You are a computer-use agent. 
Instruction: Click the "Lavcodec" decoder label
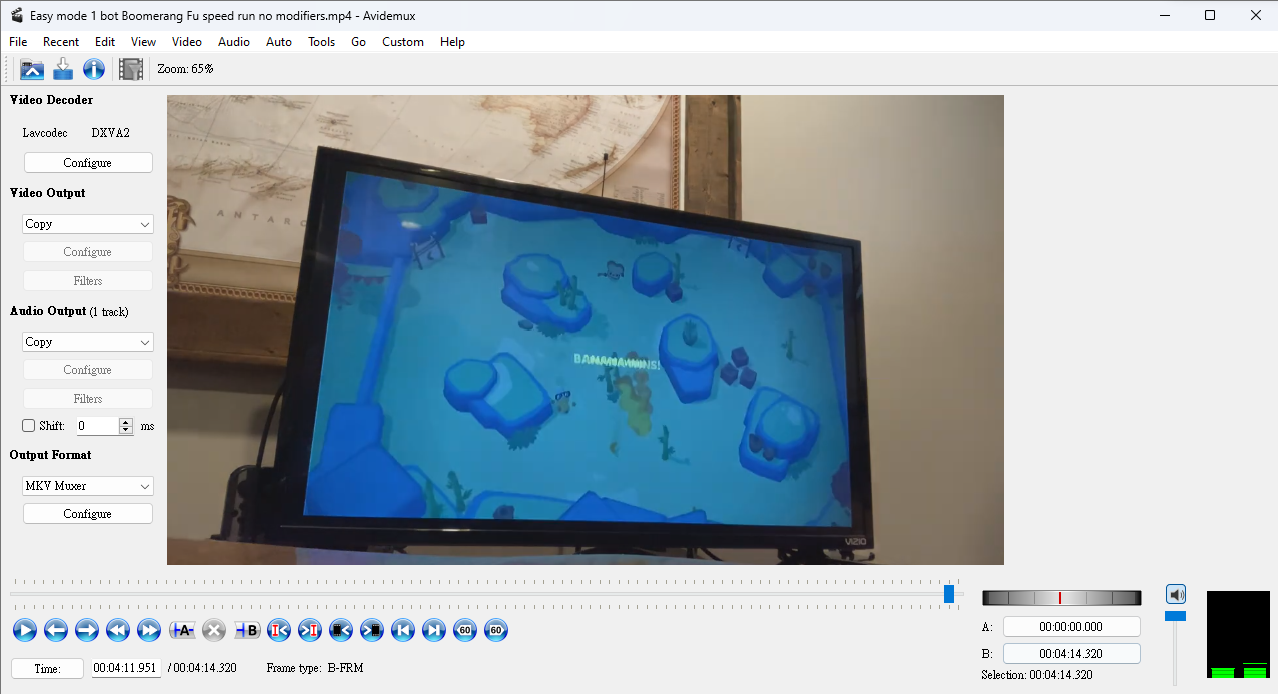point(45,133)
